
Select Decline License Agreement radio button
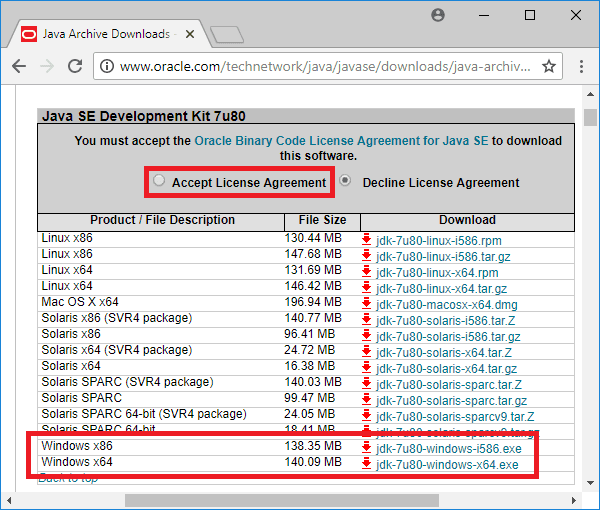(x=345, y=180)
